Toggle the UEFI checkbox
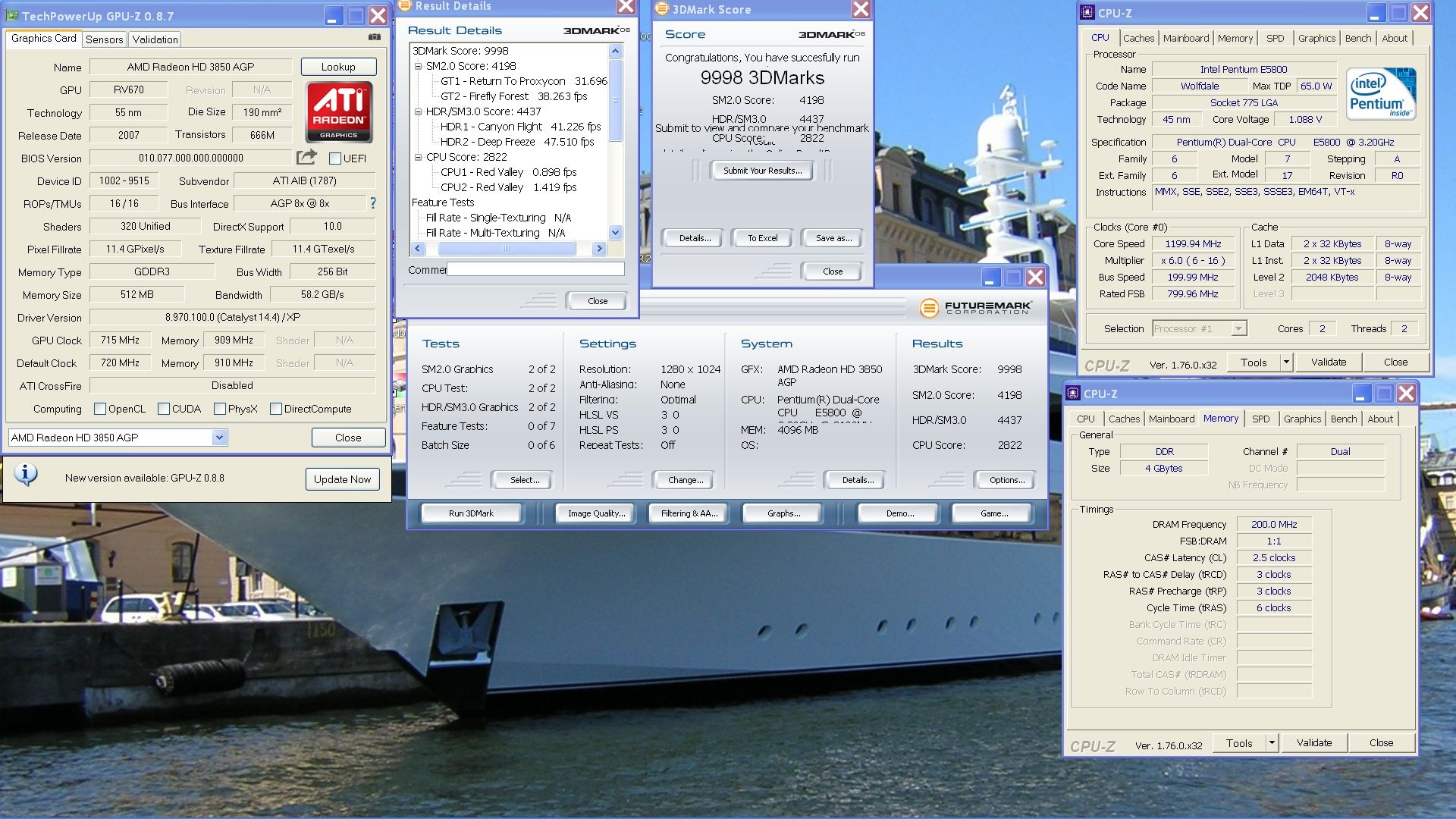This screenshot has width=1456, height=819. tap(334, 158)
